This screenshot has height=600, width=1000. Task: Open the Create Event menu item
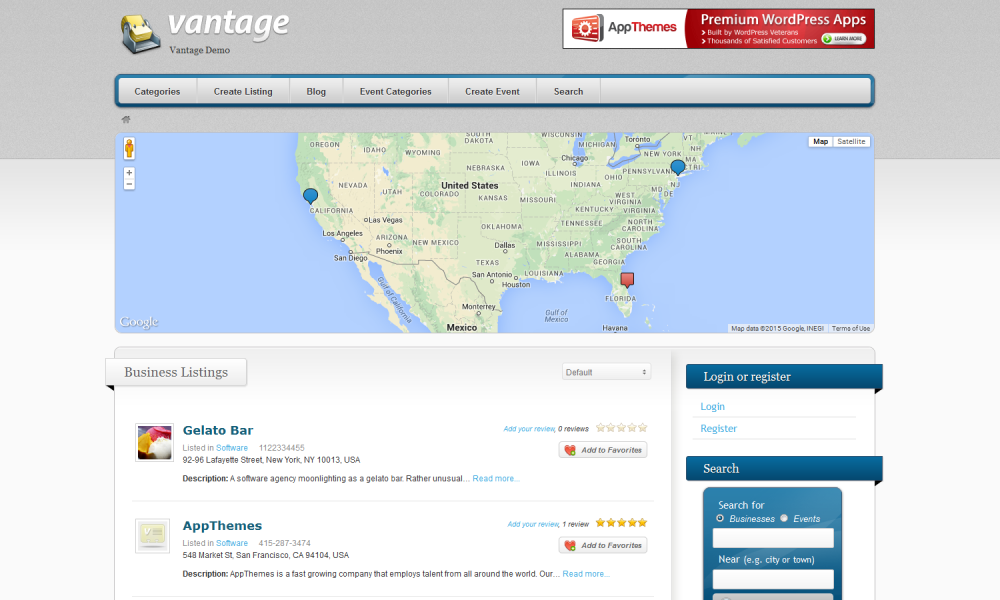tap(492, 91)
